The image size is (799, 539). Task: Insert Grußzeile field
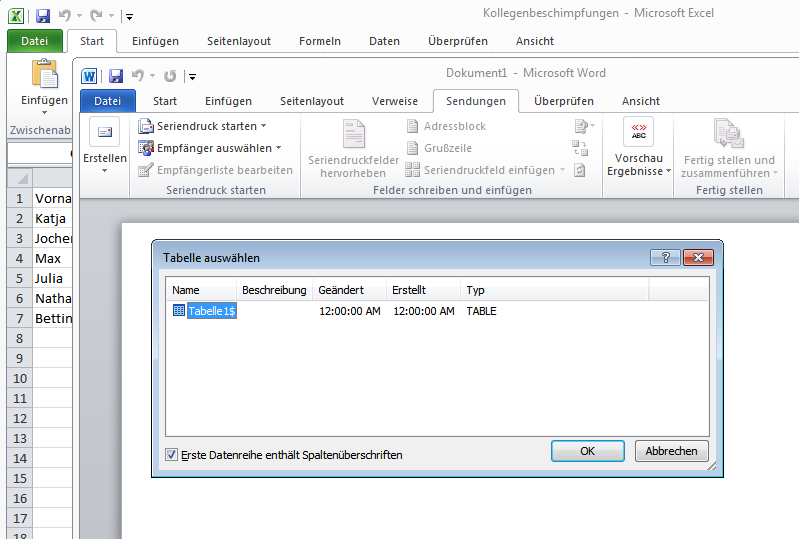point(439,148)
